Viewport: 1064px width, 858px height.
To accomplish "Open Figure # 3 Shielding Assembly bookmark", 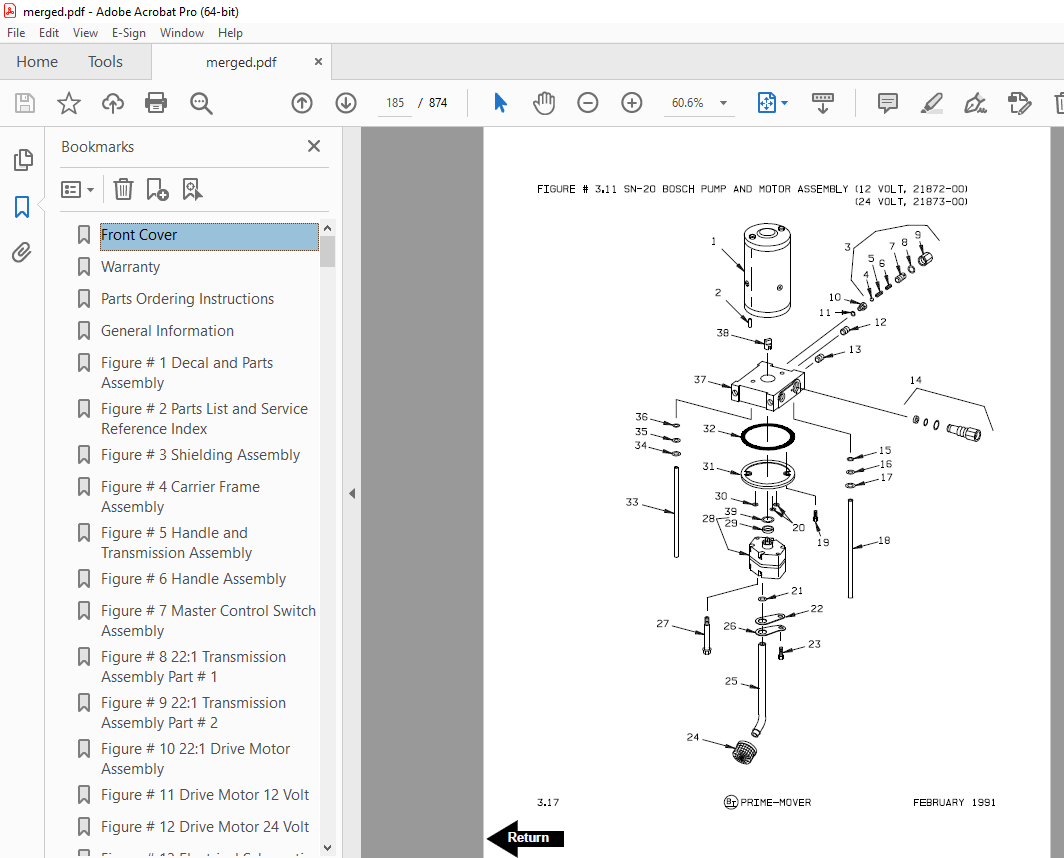I will [x=200, y=455].
